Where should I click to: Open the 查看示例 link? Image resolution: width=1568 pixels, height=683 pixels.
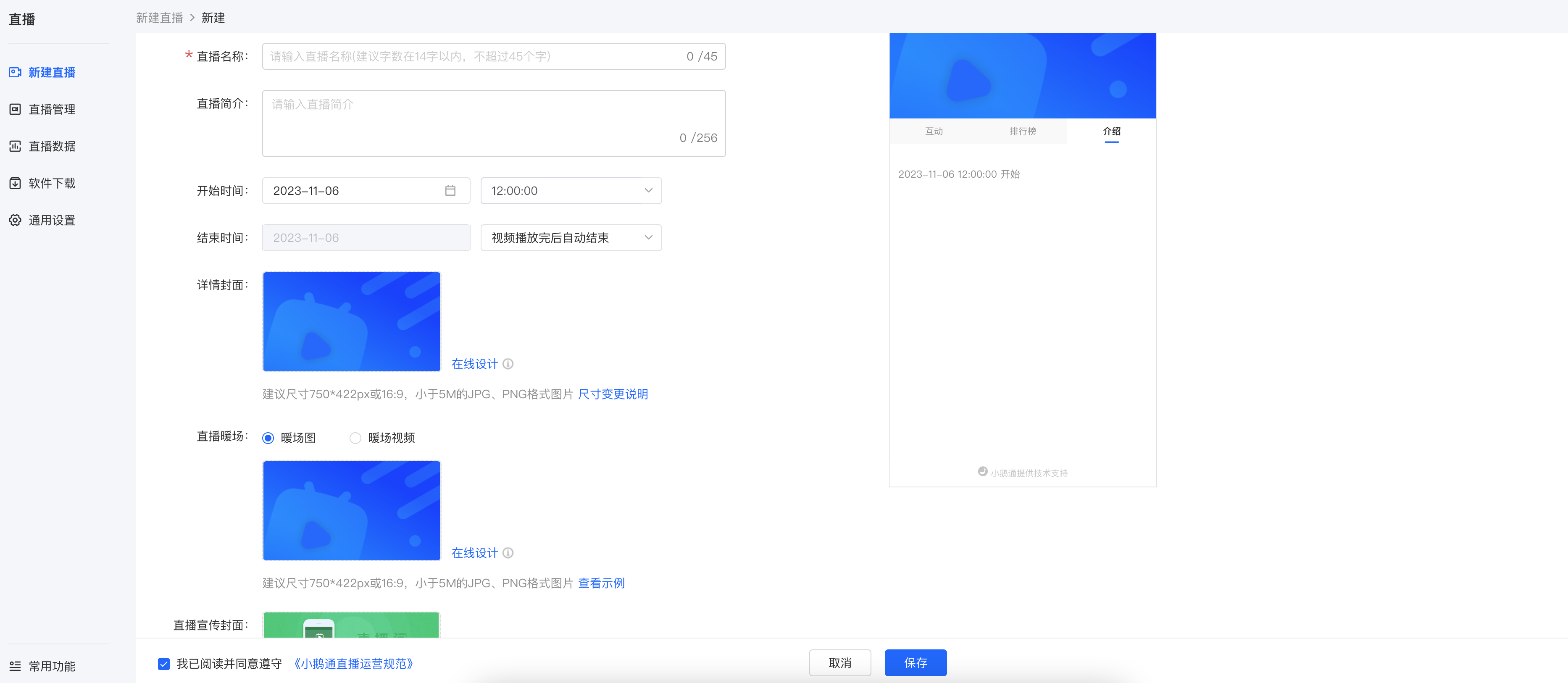tap(601, 583)
